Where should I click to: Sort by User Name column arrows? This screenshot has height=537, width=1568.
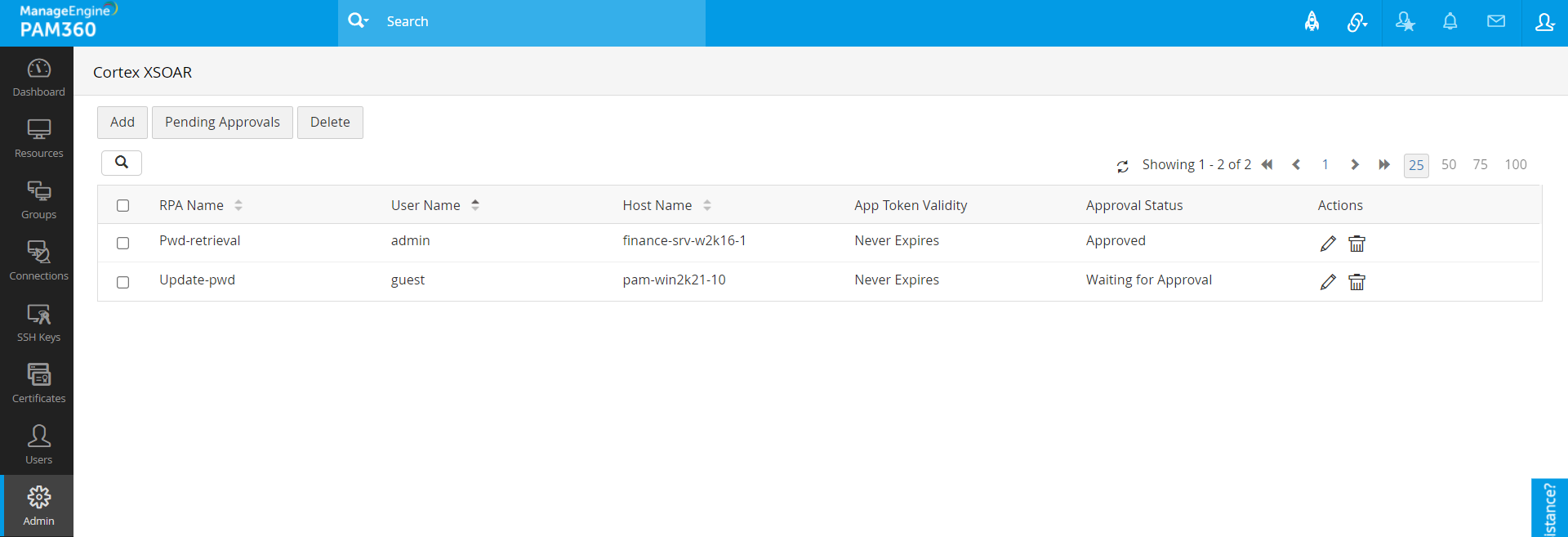[x=475, y=205]
